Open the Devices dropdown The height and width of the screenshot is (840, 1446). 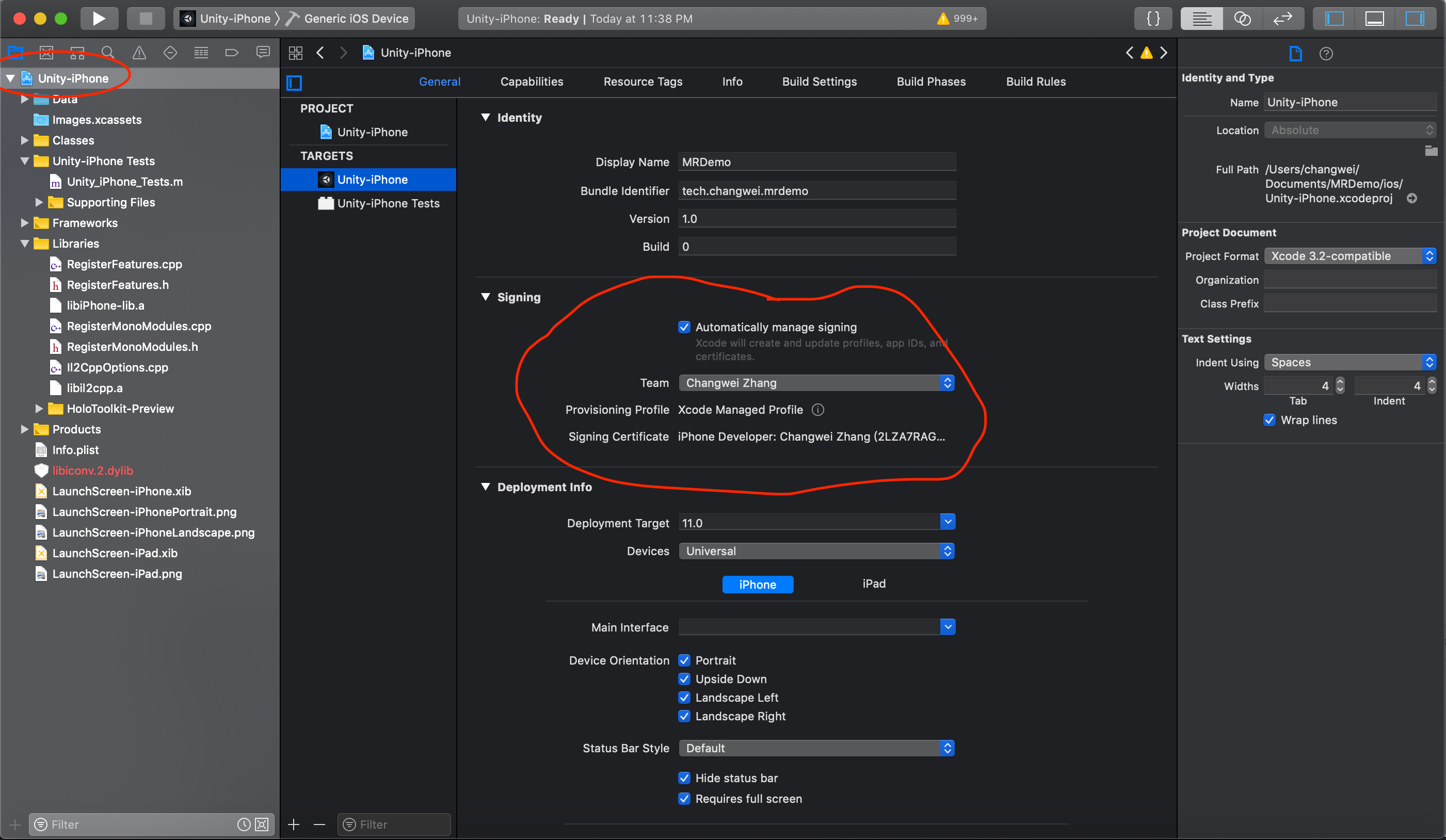click(x=816, y=552)
